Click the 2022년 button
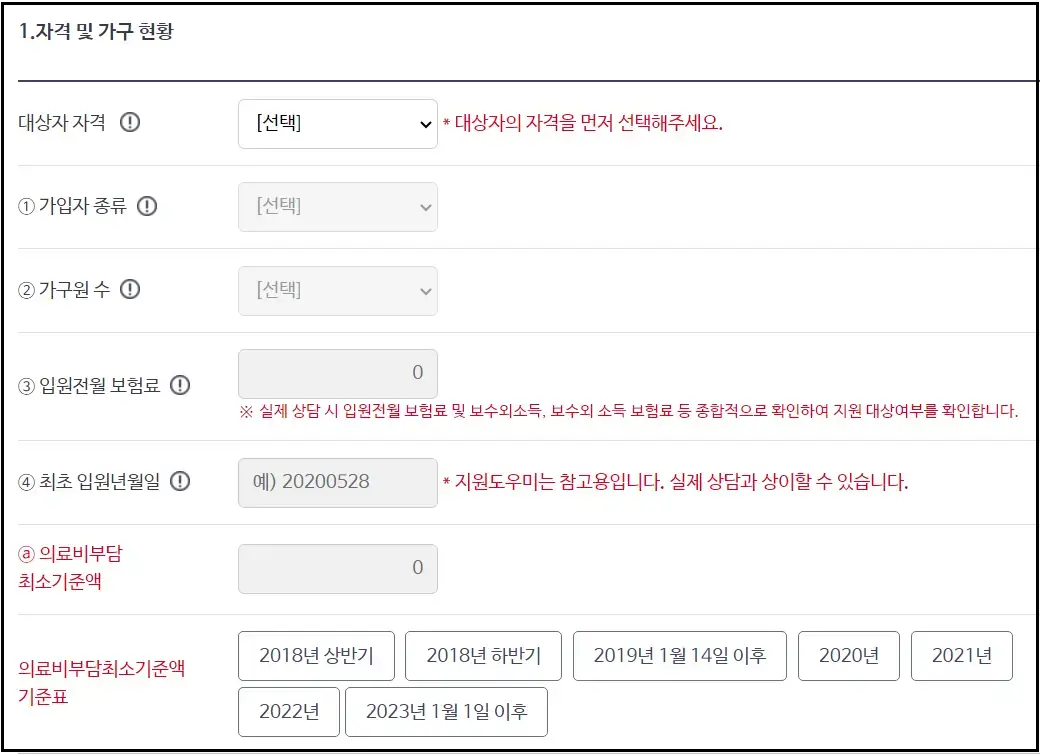The width and height of the screenshot is (1040, 755). click(288, 712)
